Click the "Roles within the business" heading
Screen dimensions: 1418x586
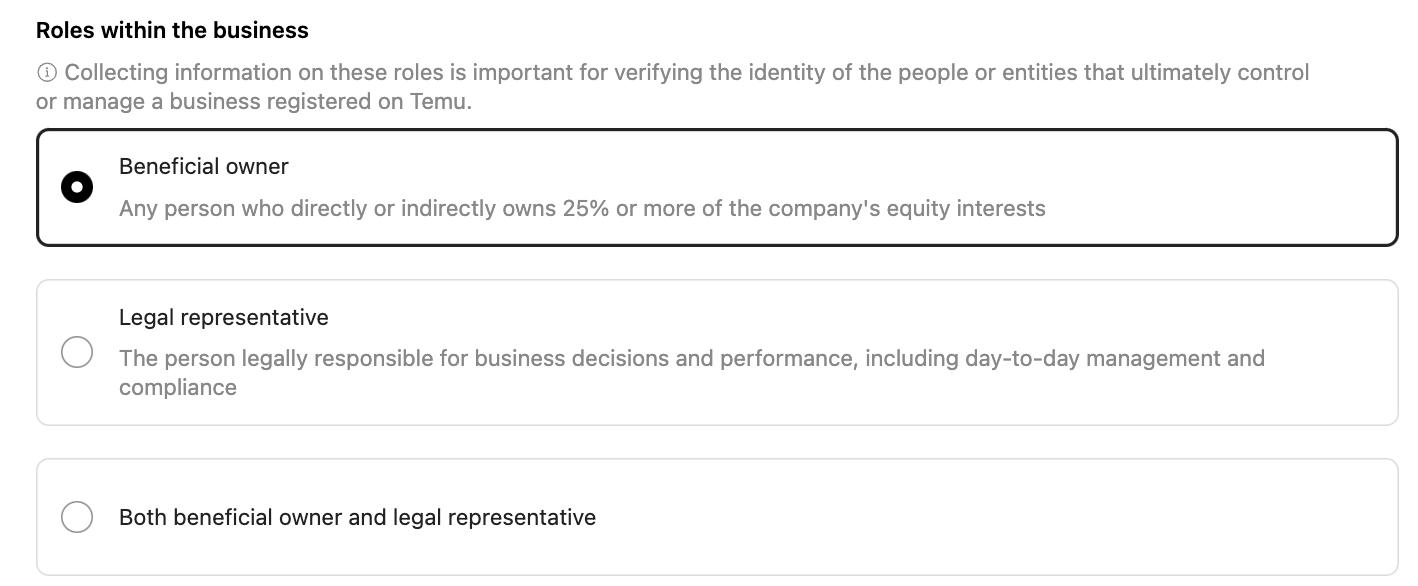coord(172,30)
